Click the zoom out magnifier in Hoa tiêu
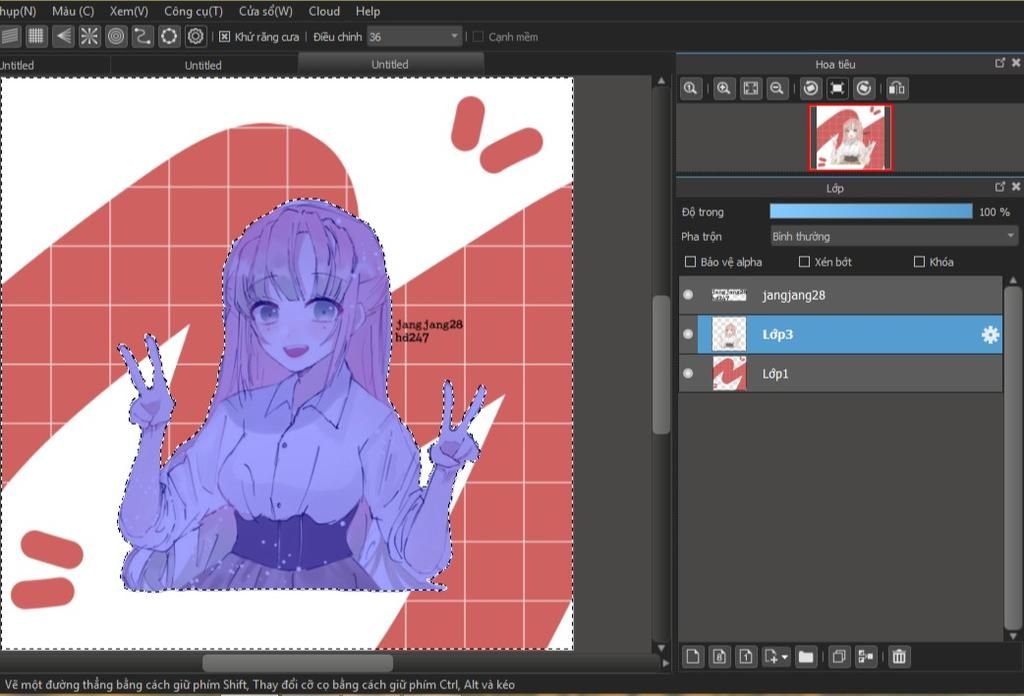This screenshot has width=1024, height=696. (x=777, y=88)
